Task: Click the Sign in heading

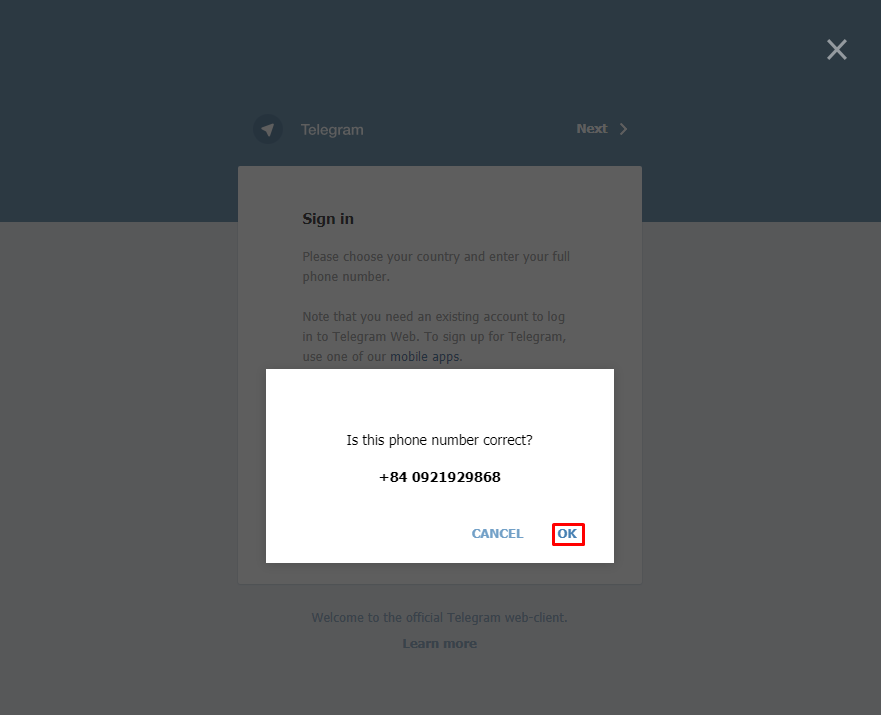Action: pyautogui.click(x=328, y=218)
